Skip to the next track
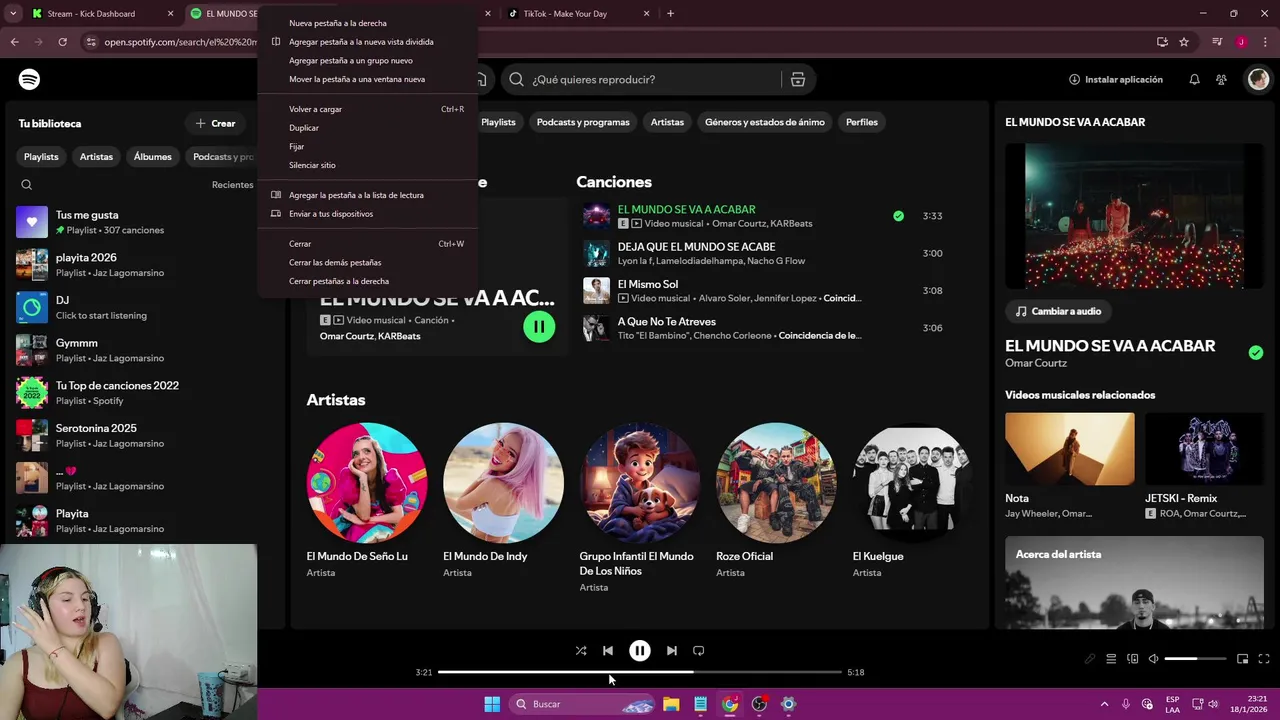The height and width of the screenshot is (720, 1280). coord(672,650)
